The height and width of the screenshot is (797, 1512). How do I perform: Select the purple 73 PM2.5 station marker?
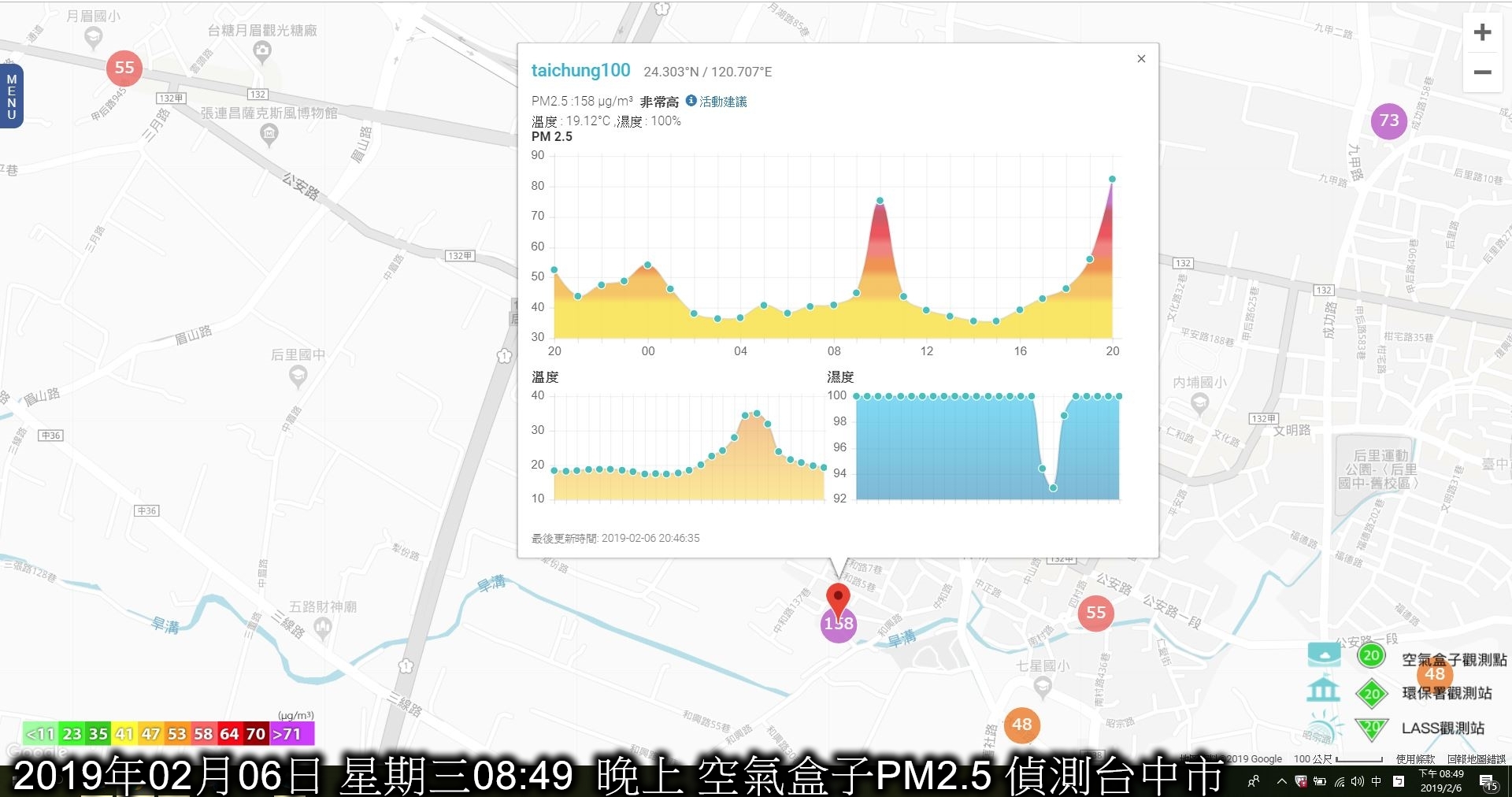click(1389, 120)
